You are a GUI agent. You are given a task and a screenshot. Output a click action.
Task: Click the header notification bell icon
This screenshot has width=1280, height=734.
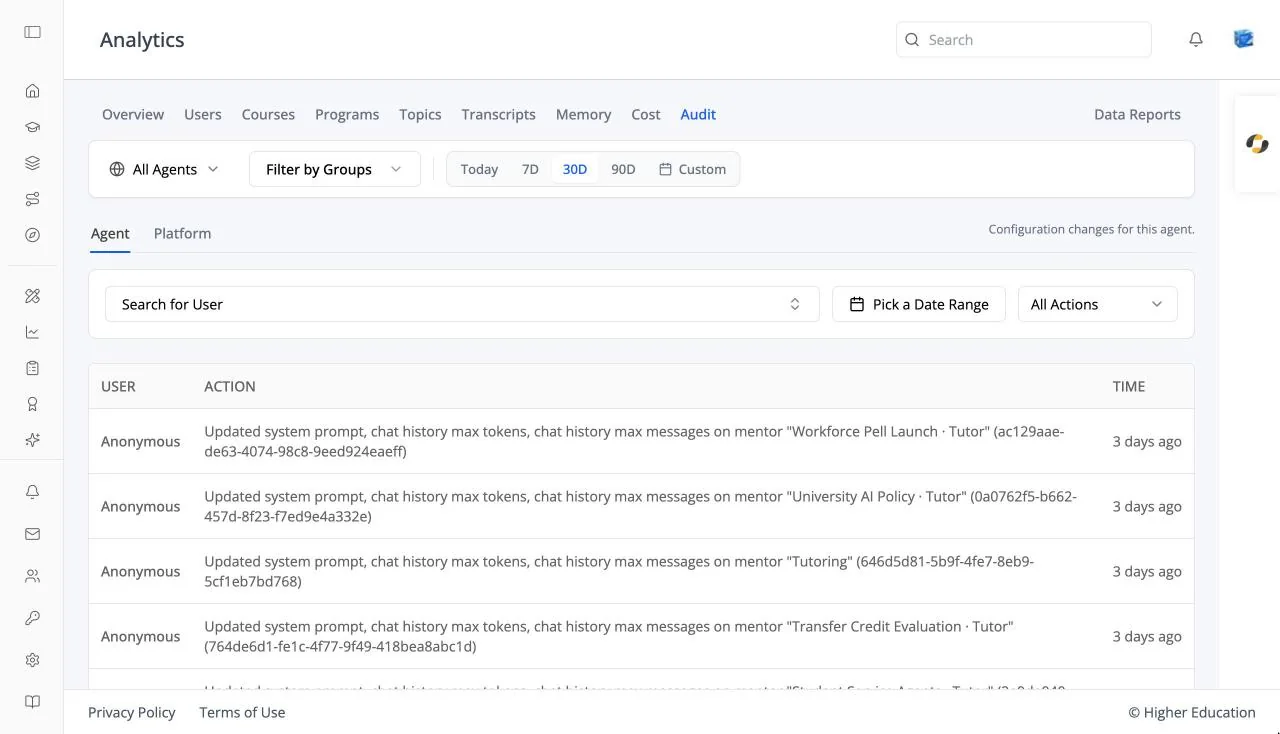[x=1196, y=40]
